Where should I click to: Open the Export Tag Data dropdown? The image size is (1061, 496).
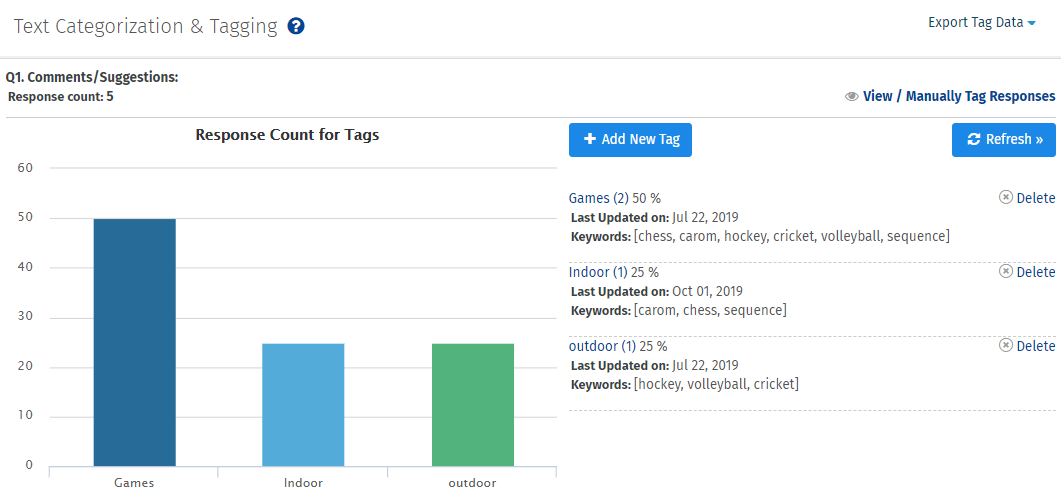(x=981, y=22)
